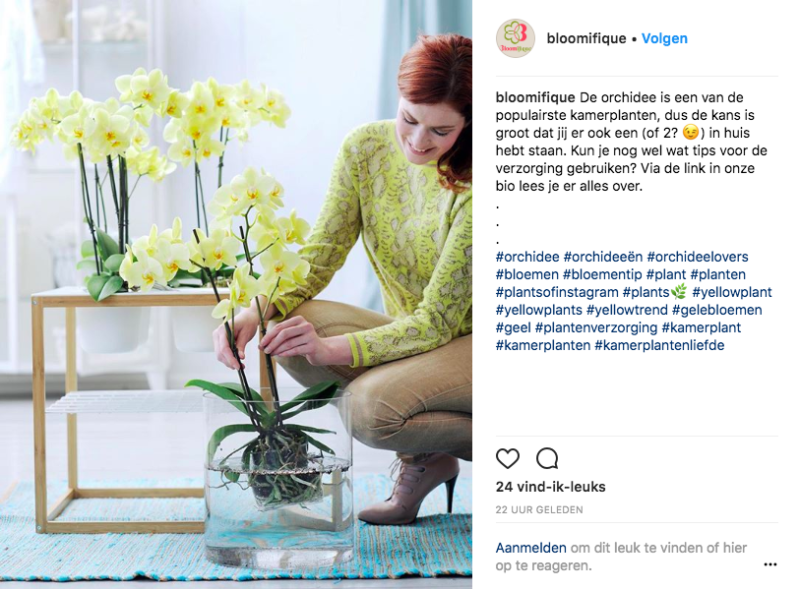This screenshot has height=589, width=800.
Task: Open the #gelebloemen hashtag
Action: pyautogui.click(x=717, y=310)
